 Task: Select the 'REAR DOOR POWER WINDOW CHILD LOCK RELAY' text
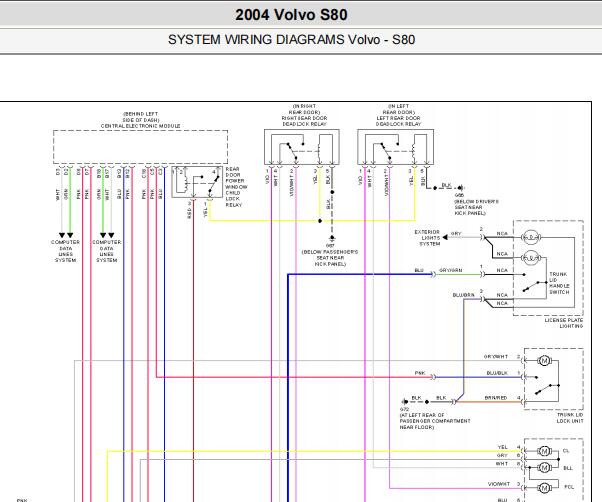(236, 187)
